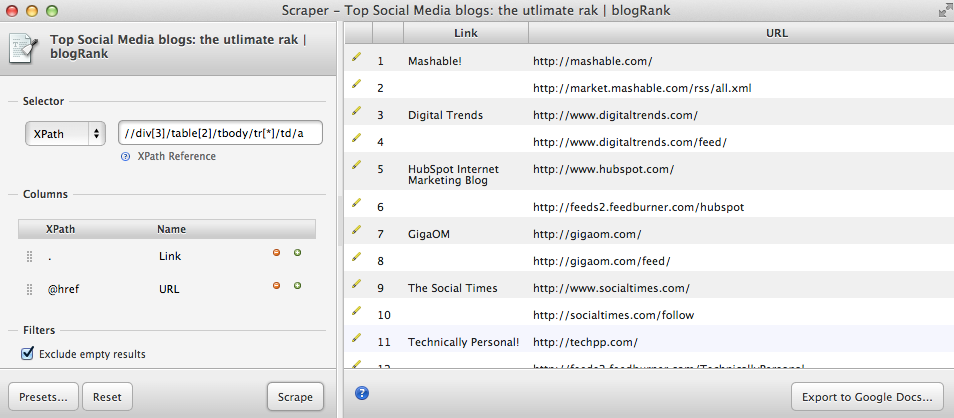This screenshot has height=418, width=954.
Task: Select the 'GigaOM' link cell
Action: (429, 234)
